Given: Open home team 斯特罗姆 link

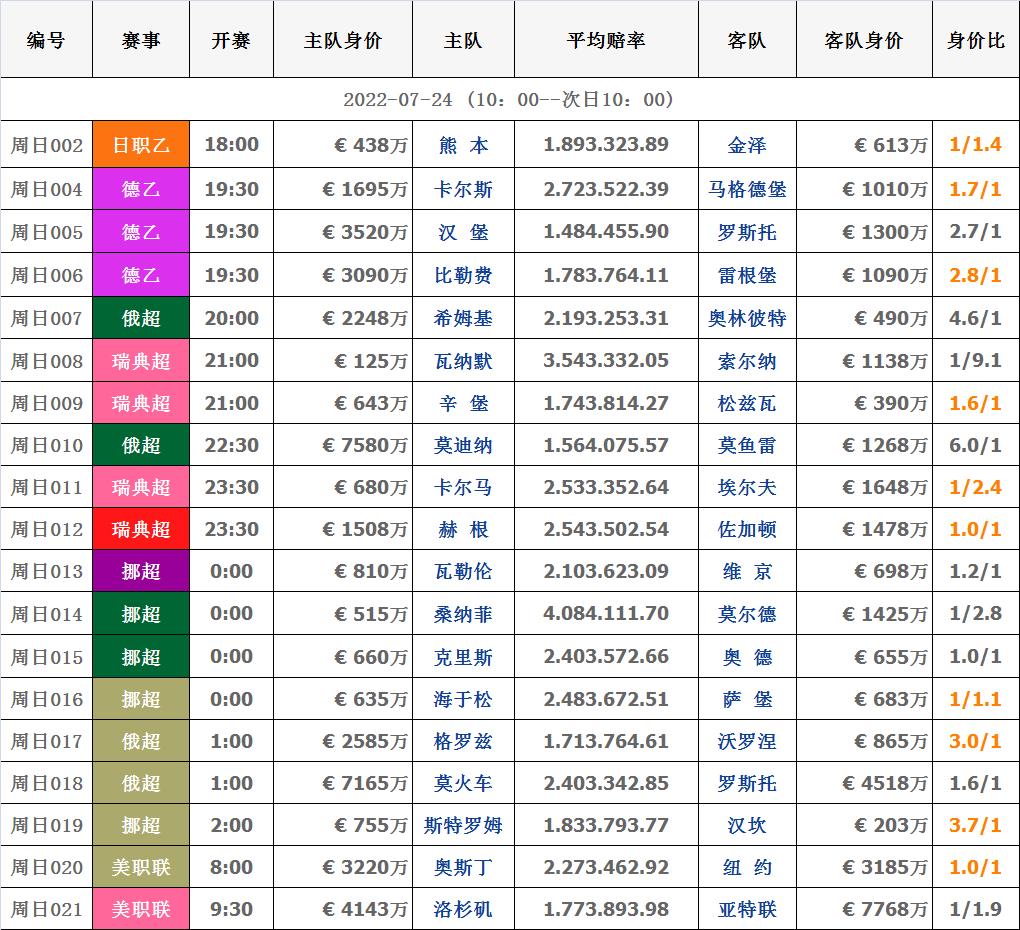Looking at the screenshot, I should coord(463,825).
